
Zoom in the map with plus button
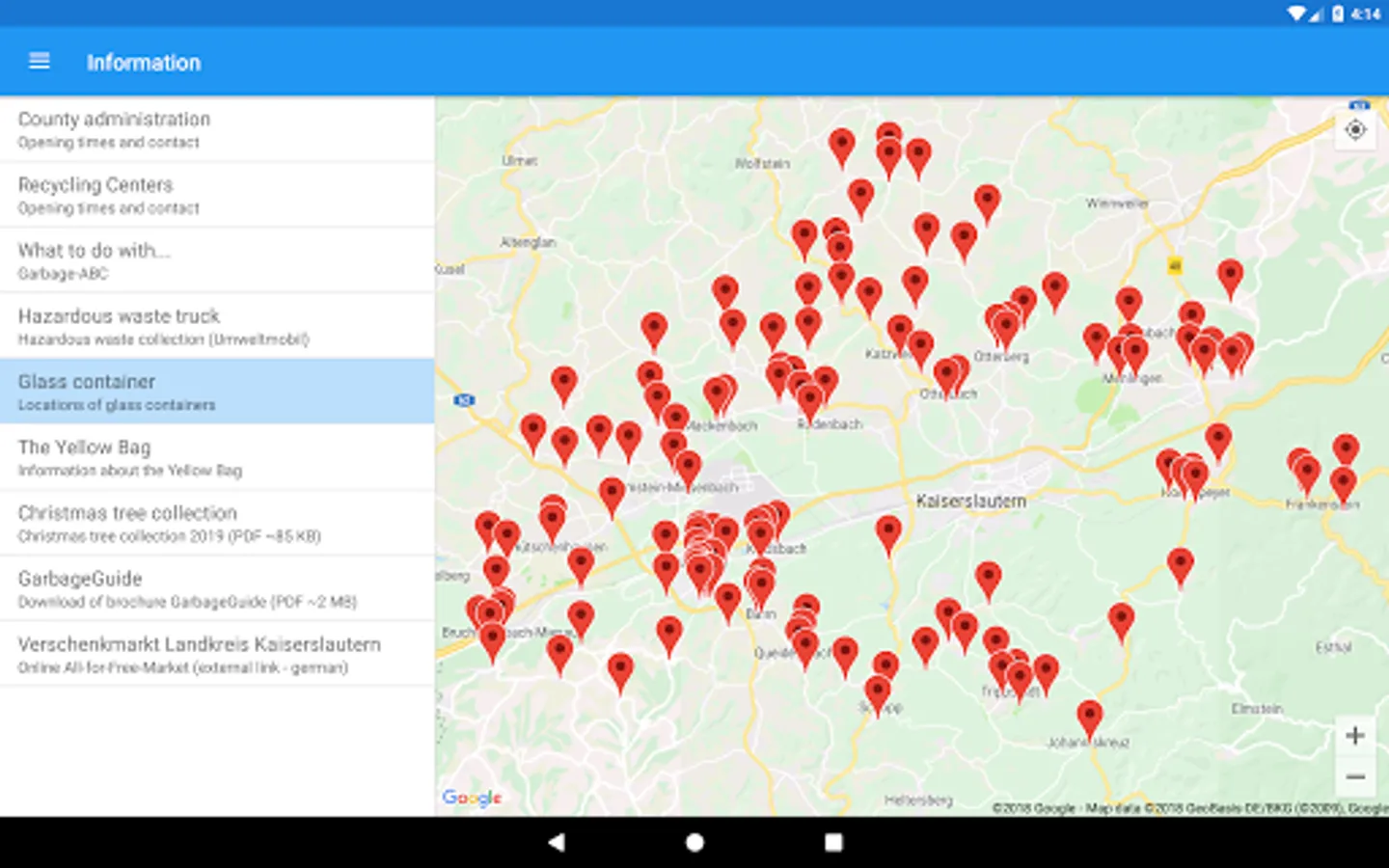coord(1355,736)
